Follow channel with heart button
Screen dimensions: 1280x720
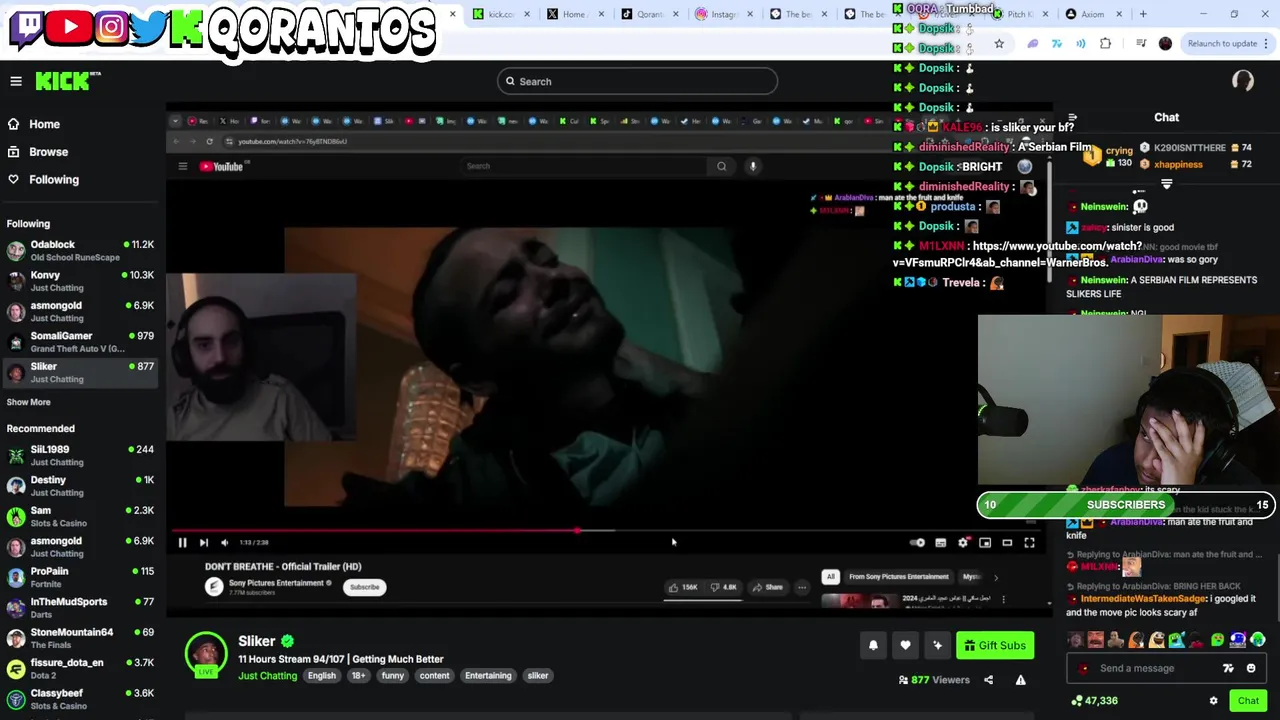click(905, 645)
